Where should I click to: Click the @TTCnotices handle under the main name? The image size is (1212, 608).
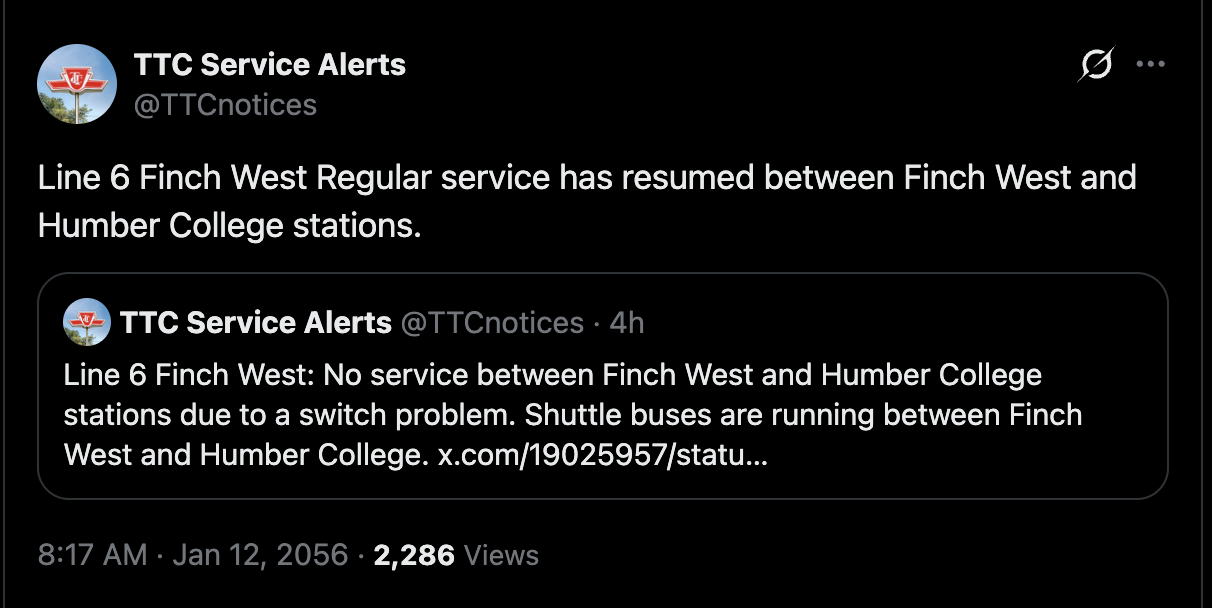[x=225, y=104]
